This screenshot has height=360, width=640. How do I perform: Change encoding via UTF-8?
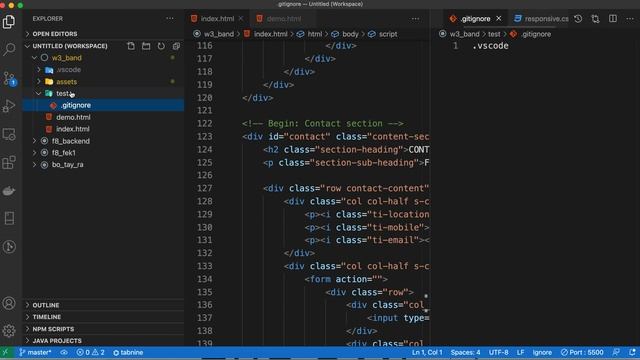point(498,352)
